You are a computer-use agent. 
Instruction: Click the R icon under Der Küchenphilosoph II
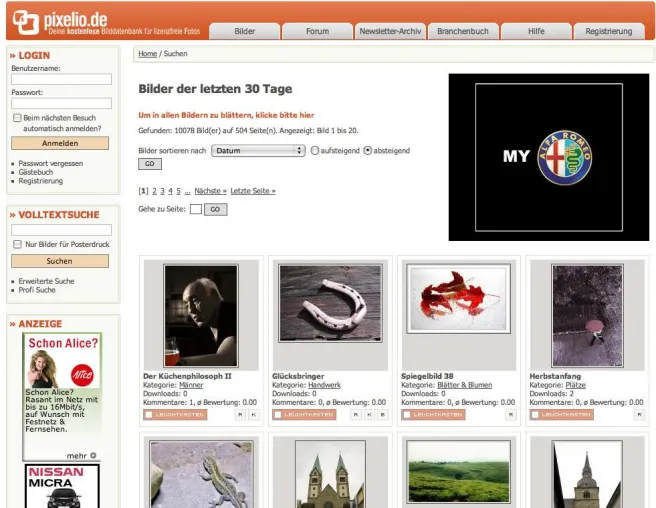[240, 415]
